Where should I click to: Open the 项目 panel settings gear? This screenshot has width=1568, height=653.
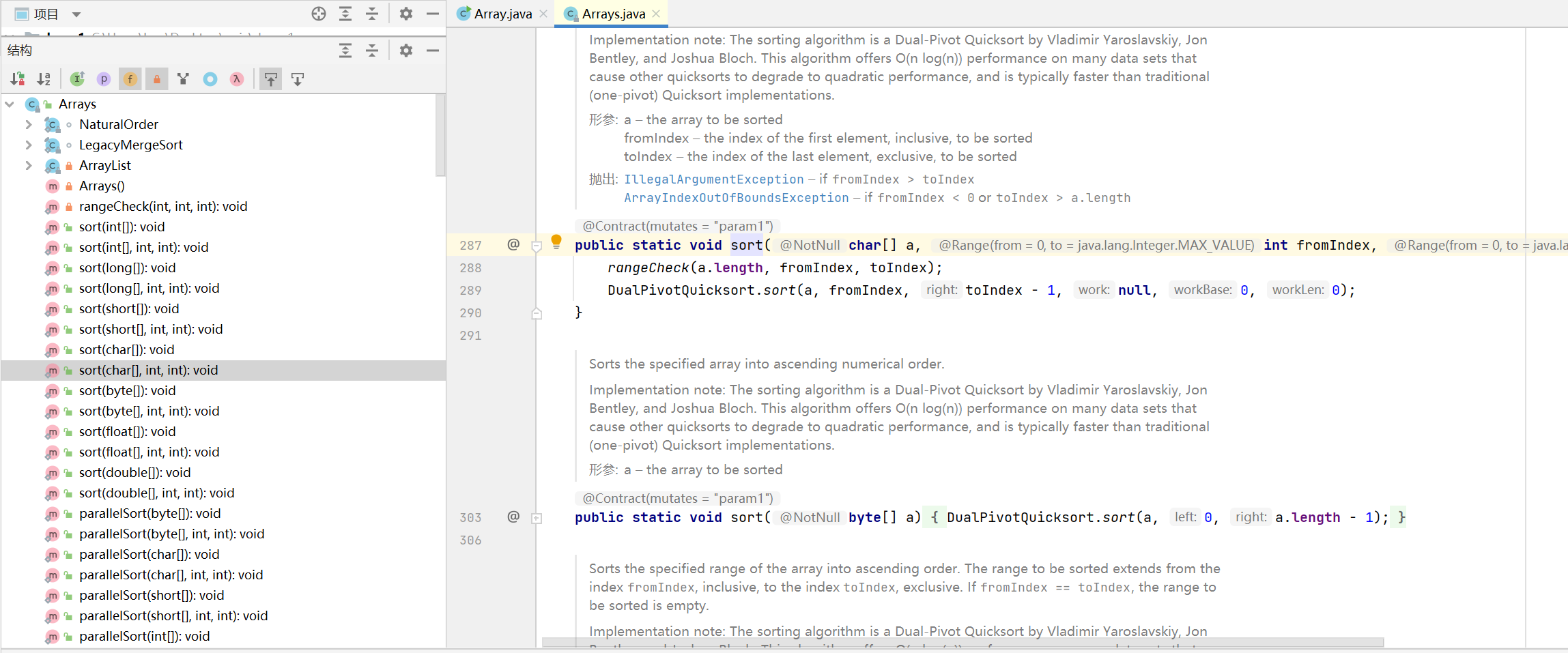pos(406,14)
